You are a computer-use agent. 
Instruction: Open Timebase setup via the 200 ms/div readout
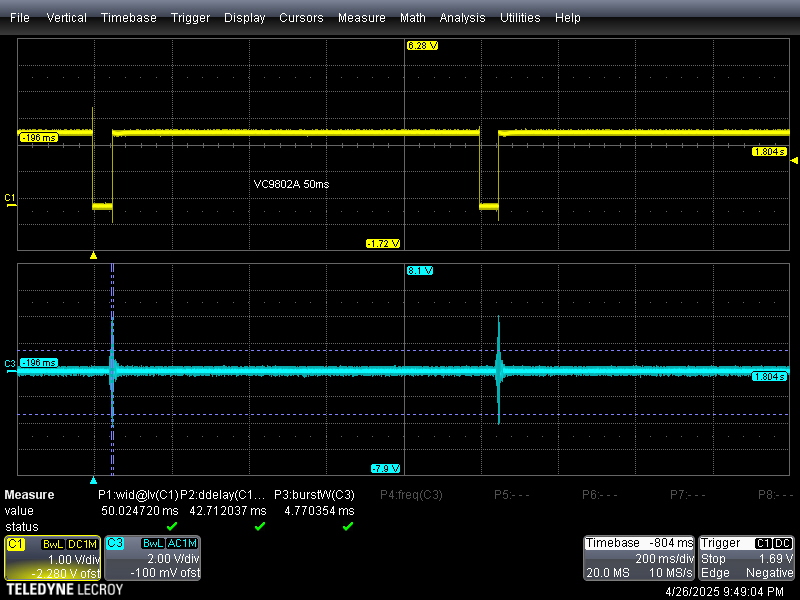tap(664, 559)
